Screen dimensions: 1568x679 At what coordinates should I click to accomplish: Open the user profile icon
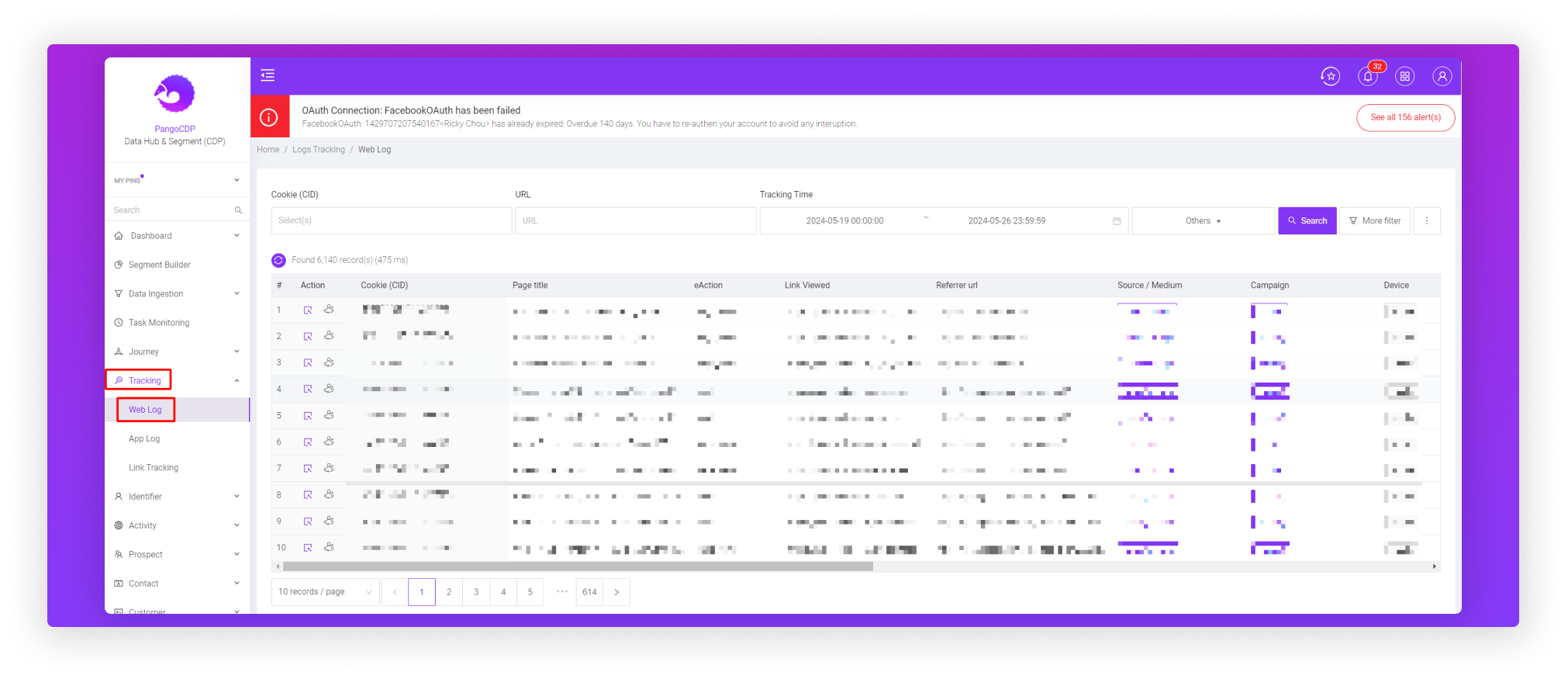pos(1442,76)
